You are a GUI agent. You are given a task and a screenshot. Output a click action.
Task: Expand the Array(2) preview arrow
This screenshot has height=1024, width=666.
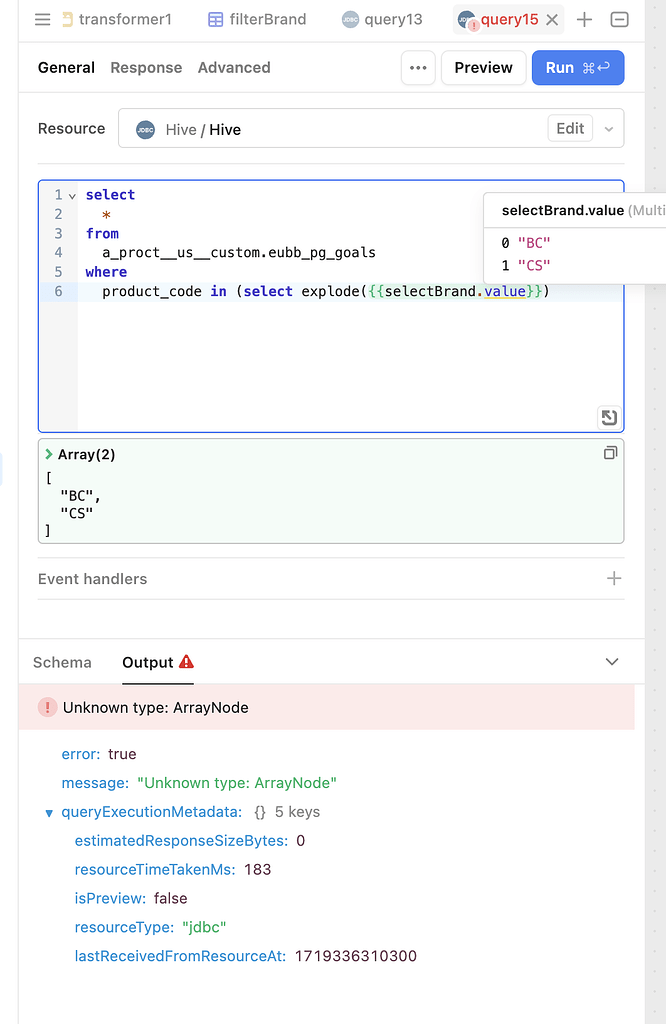pos(48,454)
